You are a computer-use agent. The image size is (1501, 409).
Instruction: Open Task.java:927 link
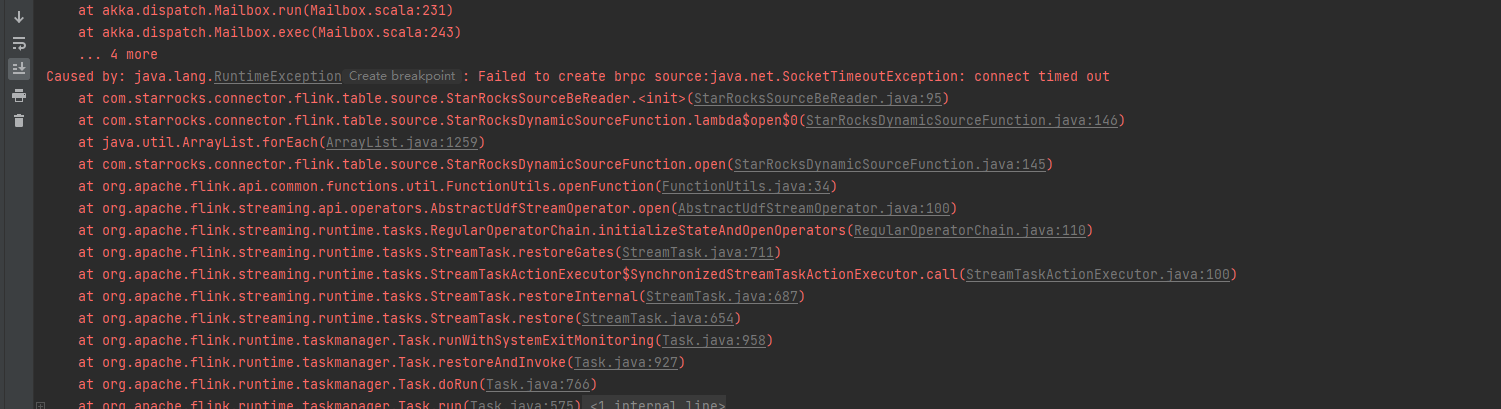625,362
